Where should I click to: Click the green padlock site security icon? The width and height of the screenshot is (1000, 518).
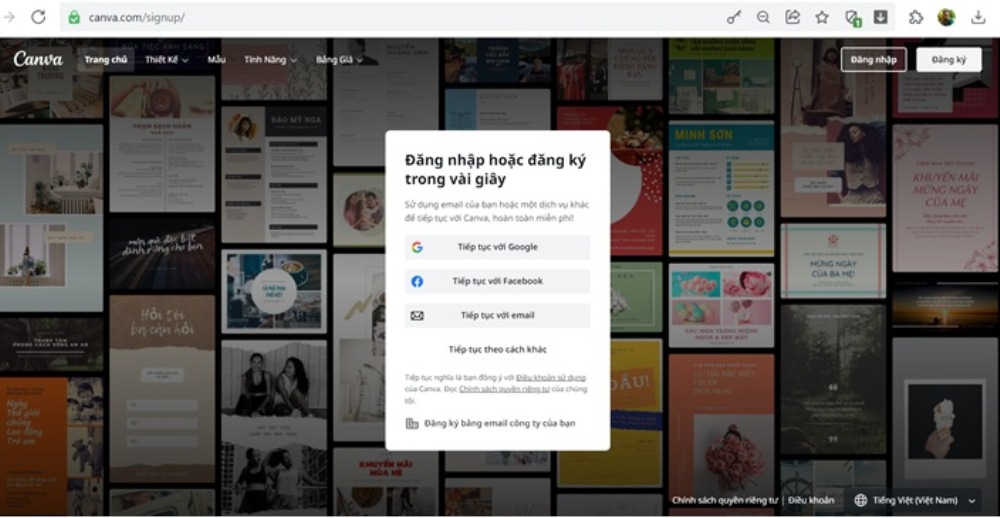(x=75, y=17)
